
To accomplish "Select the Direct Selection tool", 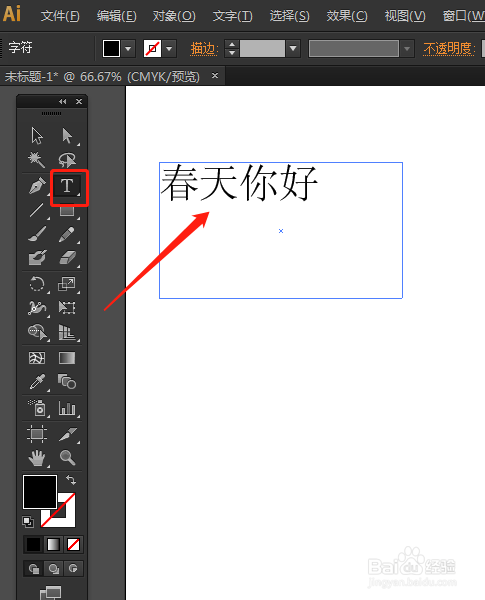I will (x=67, y=135).
